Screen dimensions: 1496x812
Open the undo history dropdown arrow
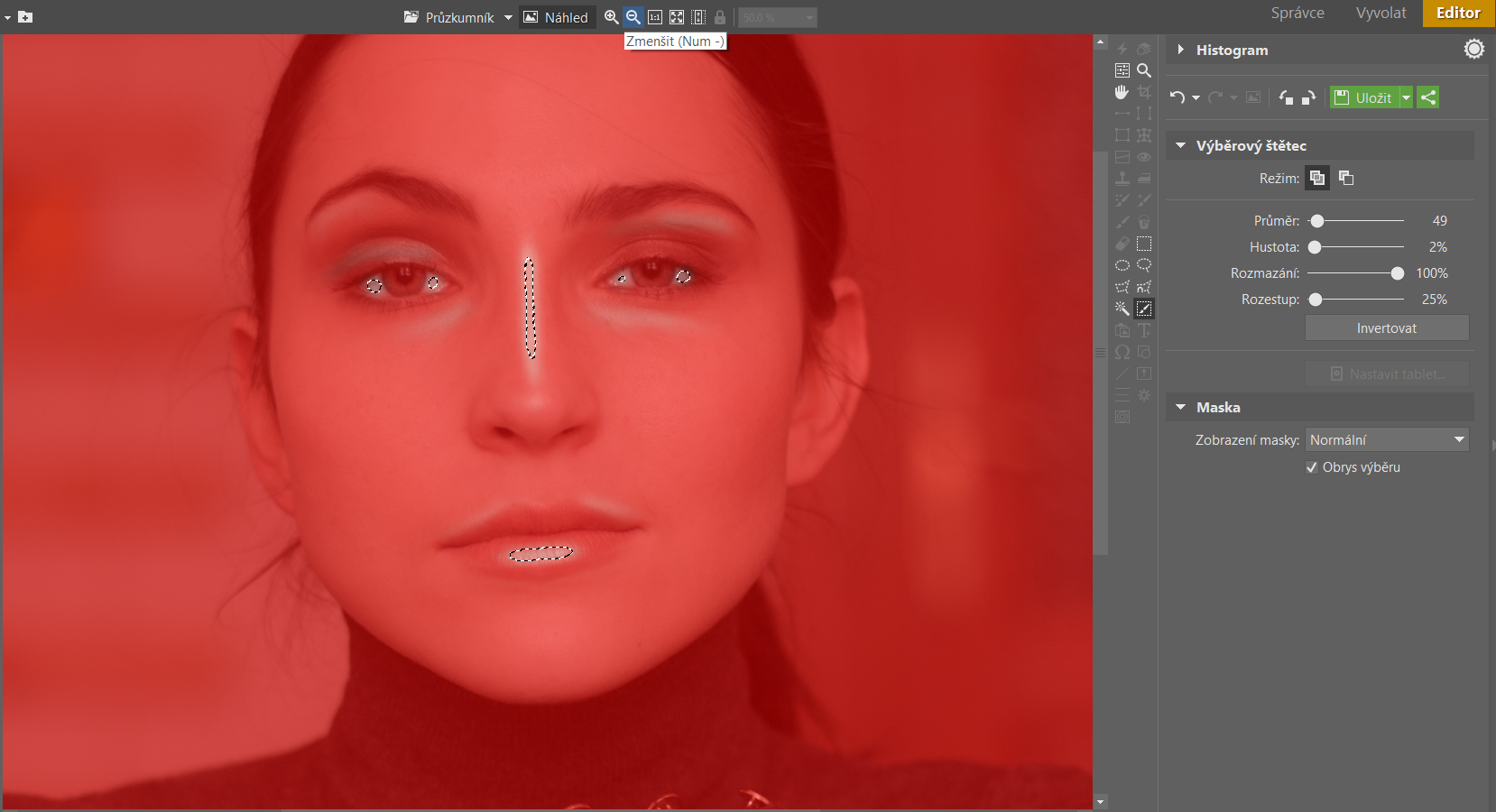pos(1196,97)
